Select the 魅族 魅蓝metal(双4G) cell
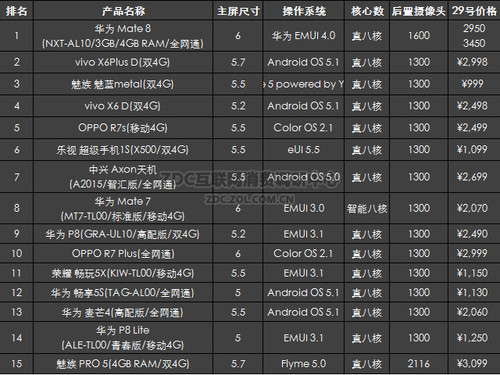This screenshot has width=500, height=375. pos(123,84)
